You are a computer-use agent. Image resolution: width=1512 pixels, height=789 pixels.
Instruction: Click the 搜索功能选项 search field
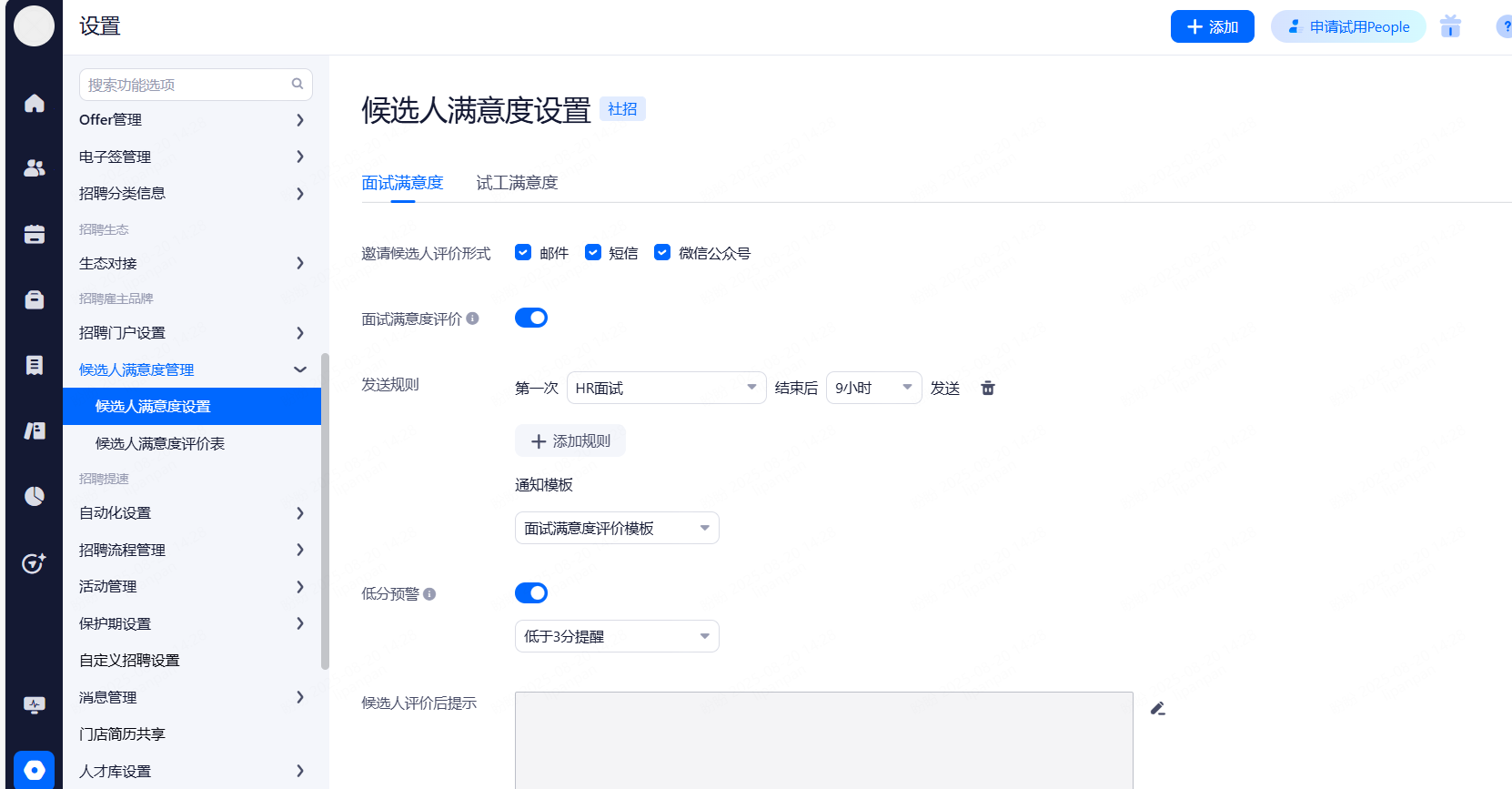click(x=186, y=85)
